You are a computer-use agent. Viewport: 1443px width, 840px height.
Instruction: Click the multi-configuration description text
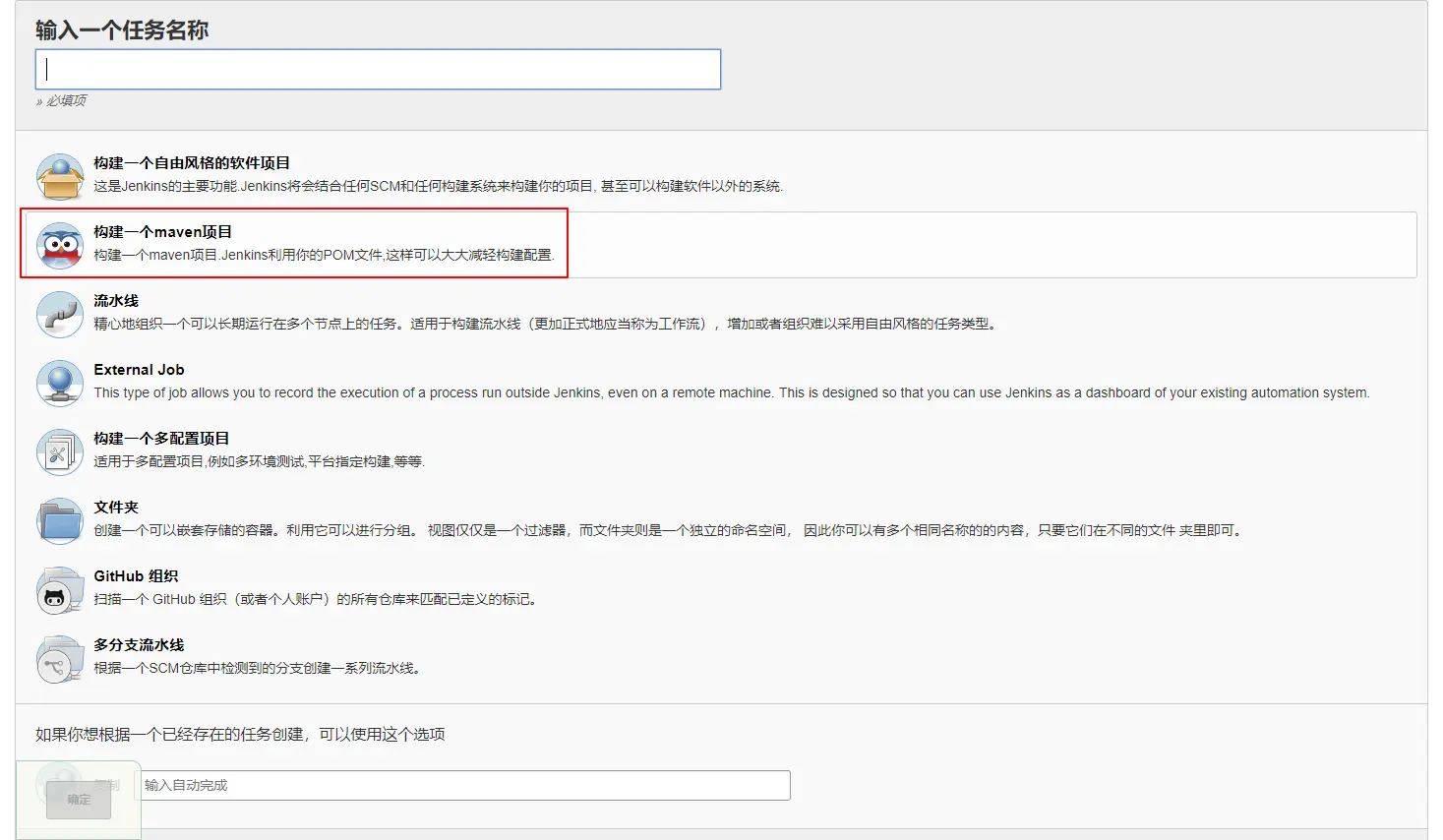coord(260,461)
